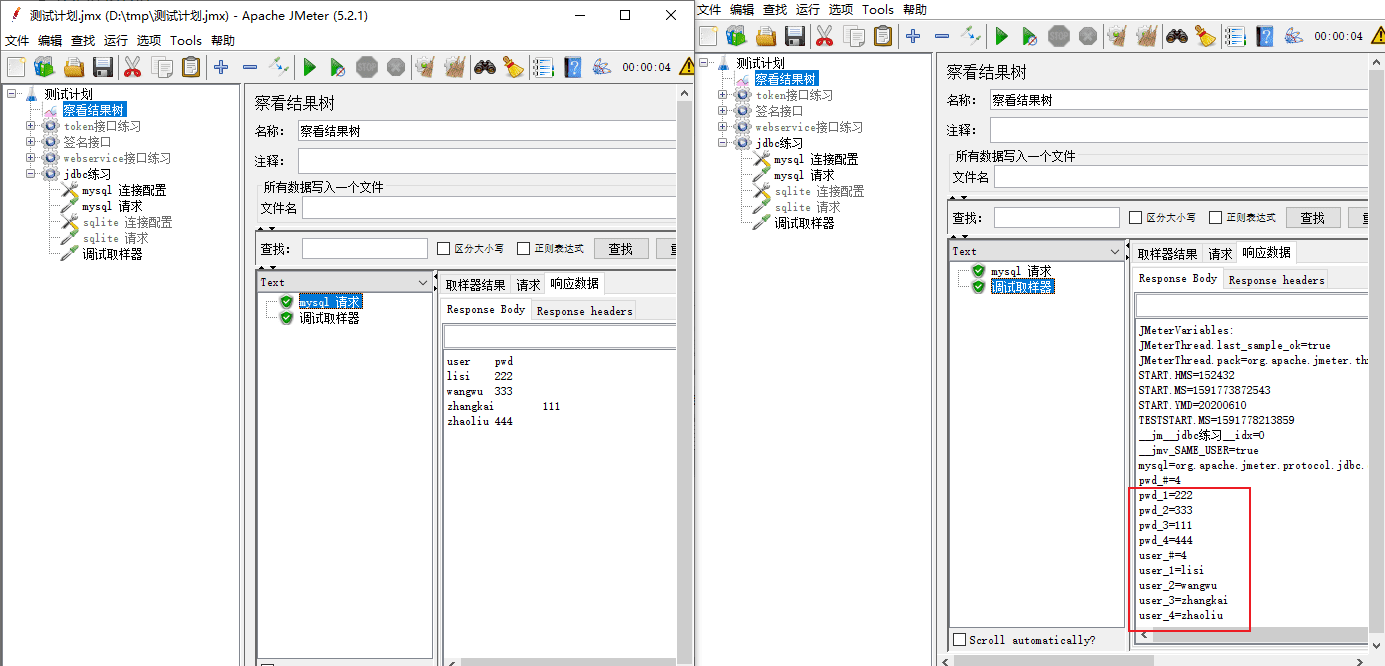Image resolution: width=1385 pixels, height=666 pixels.
Task: Select sqlite 连接配置 in 测试计划.jmx titled window tree
Action: pos(127,222)
